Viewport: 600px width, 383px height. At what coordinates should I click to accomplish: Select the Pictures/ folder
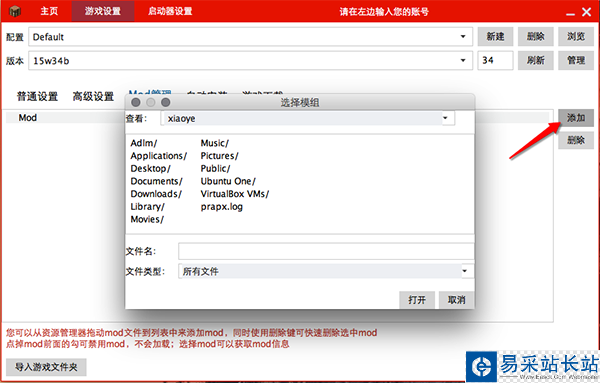pos(219,156)
